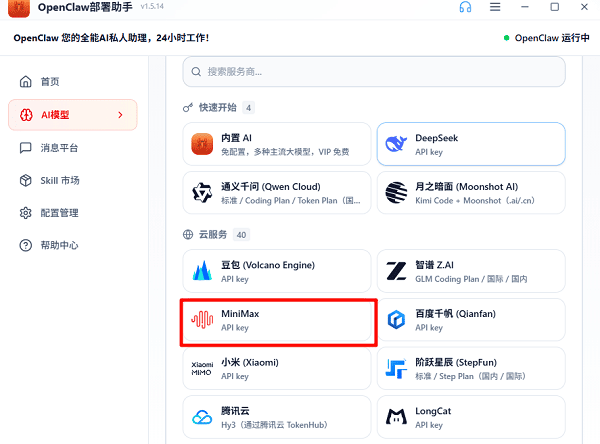Open 配置管理 settings in sidebar
This screenshot has height=444, width=600.
tap(73, 213)
